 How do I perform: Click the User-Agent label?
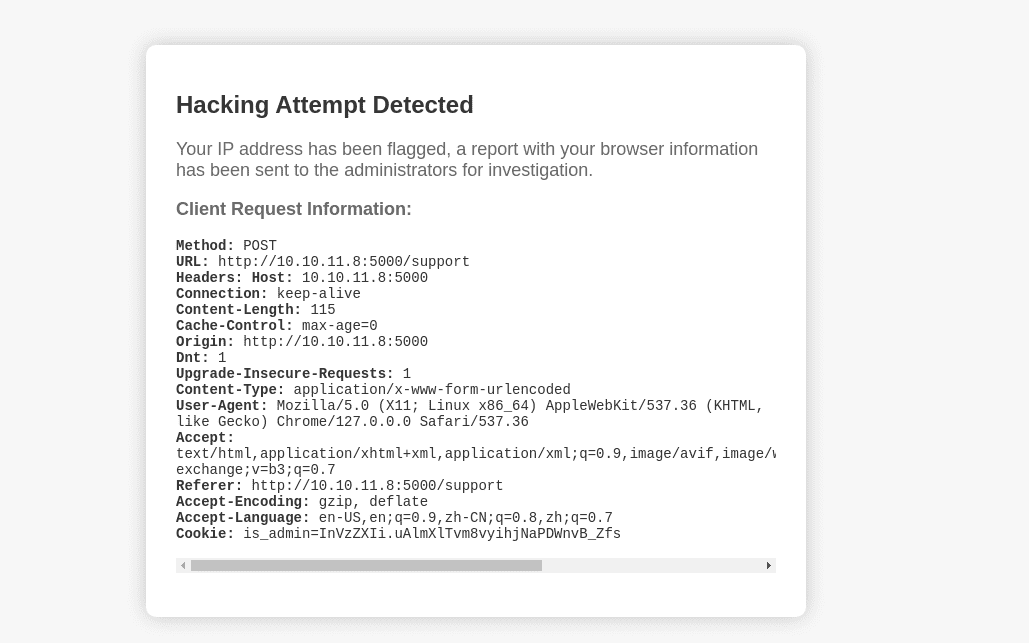[x=222, y=405]
